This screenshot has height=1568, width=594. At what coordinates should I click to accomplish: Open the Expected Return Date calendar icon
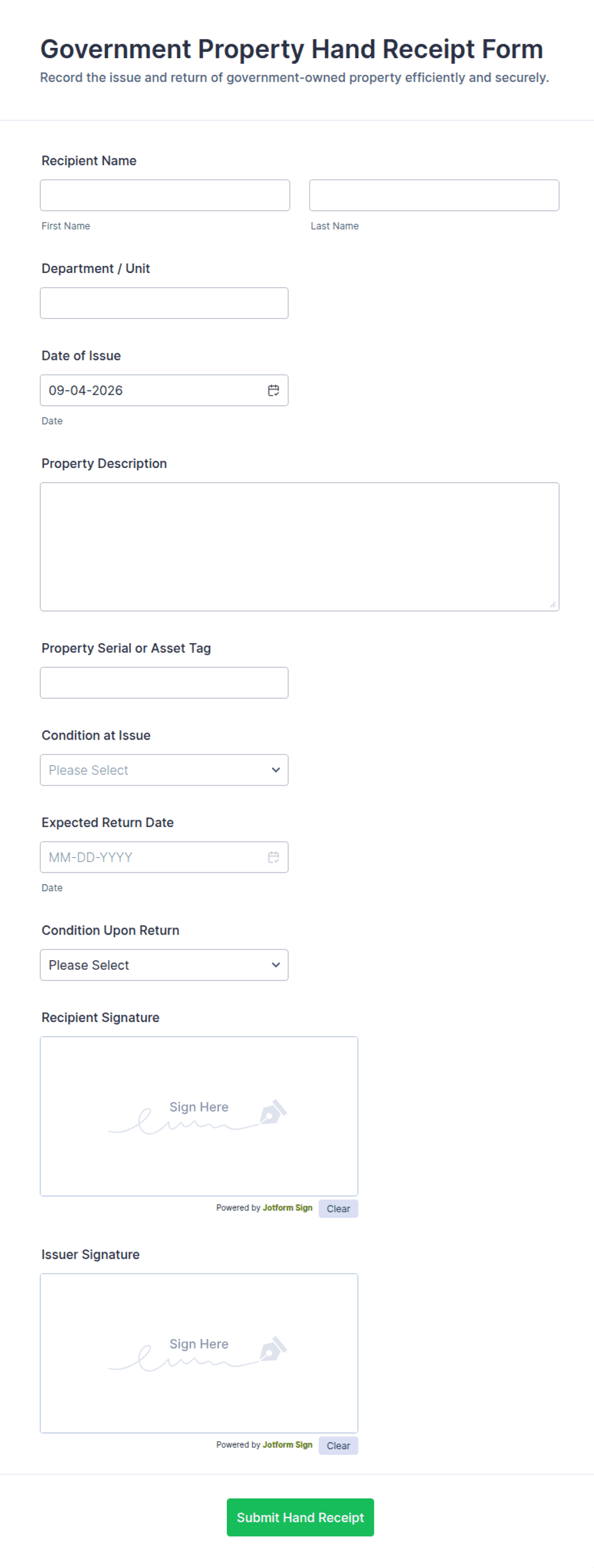273,857
